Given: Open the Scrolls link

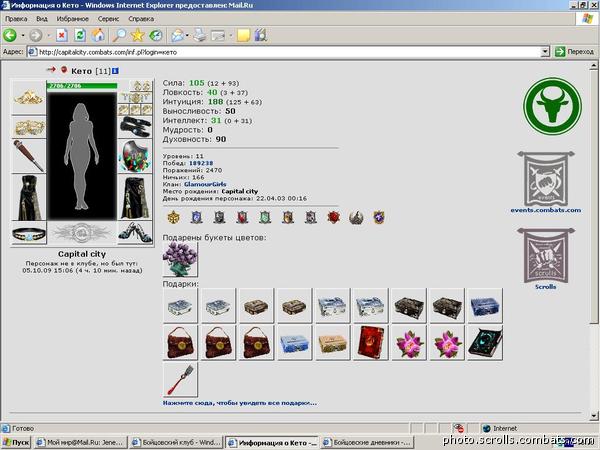Looking at the screenshot, I should [x=545, y=287].
